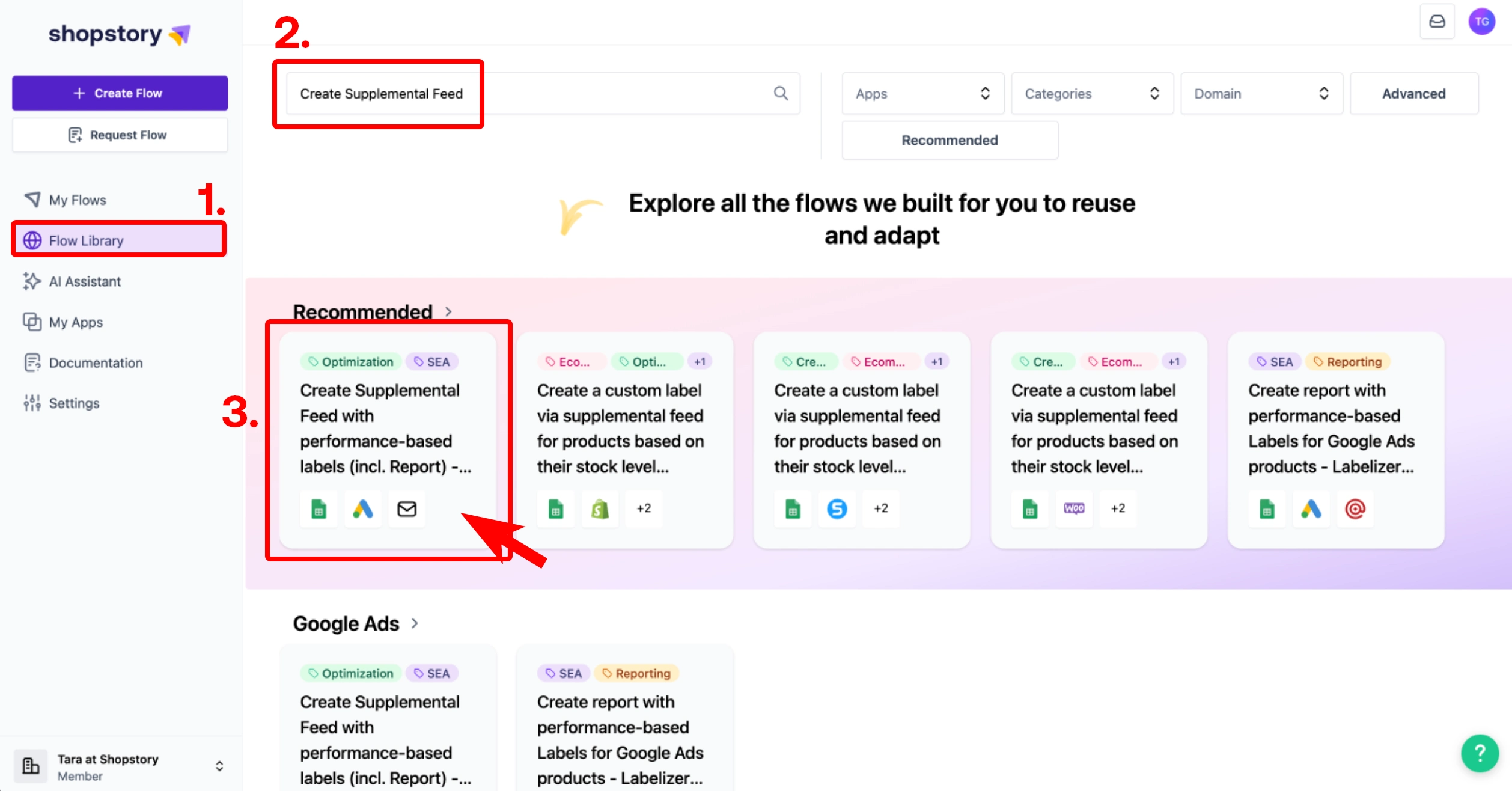Open the Apps filter dropdown
The image size is (1512, 791).
click(x=922, y=93)
